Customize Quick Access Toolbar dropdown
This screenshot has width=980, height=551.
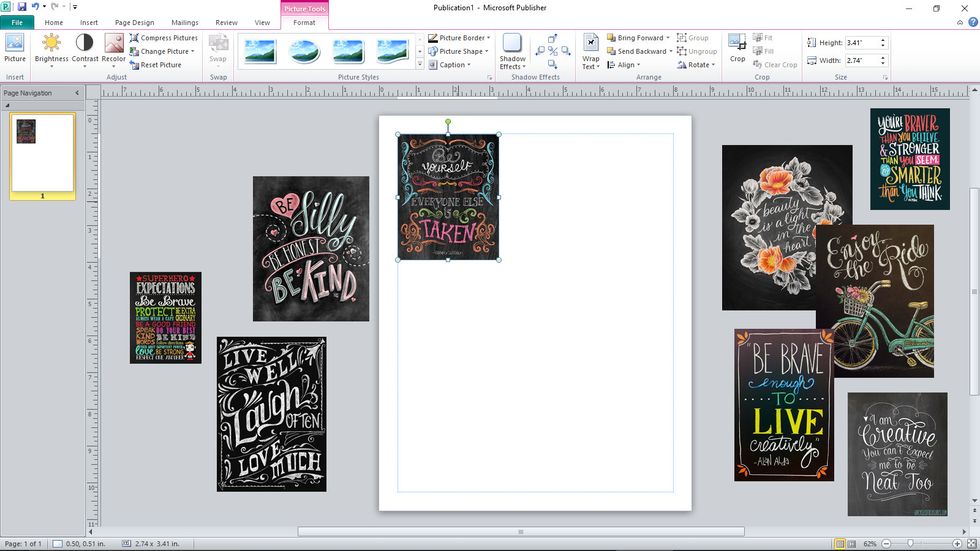tap(75, 7)
